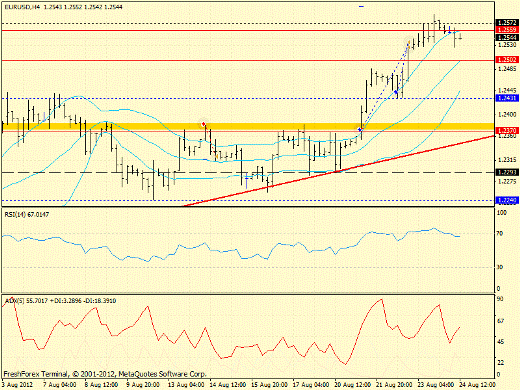520x390 pixels.
Task: Click the 7 Aug 04:00 time label
Action: [x=60, y=385]
